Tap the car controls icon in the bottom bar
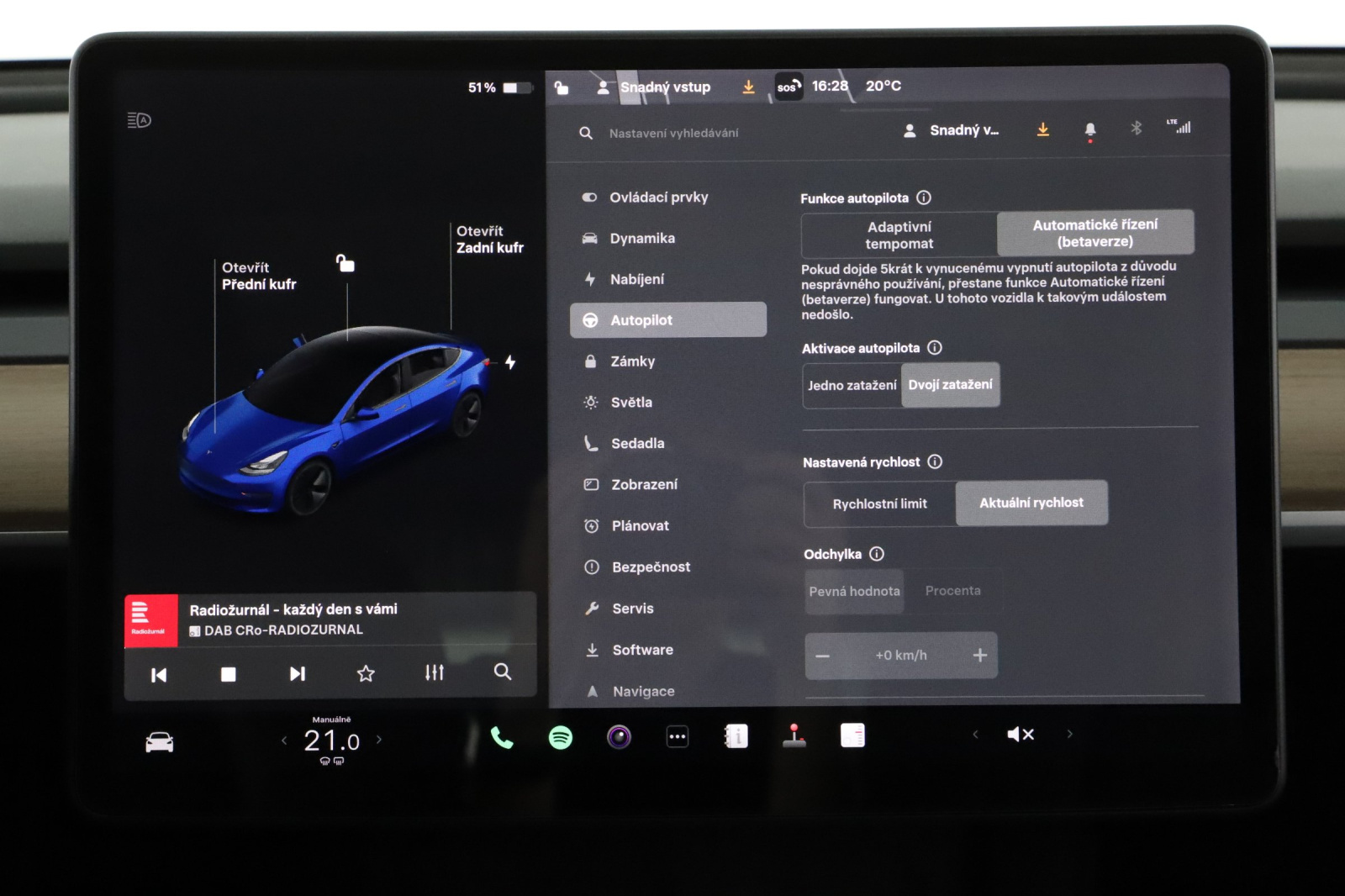The image size is (1345, 896). [160, 742]
